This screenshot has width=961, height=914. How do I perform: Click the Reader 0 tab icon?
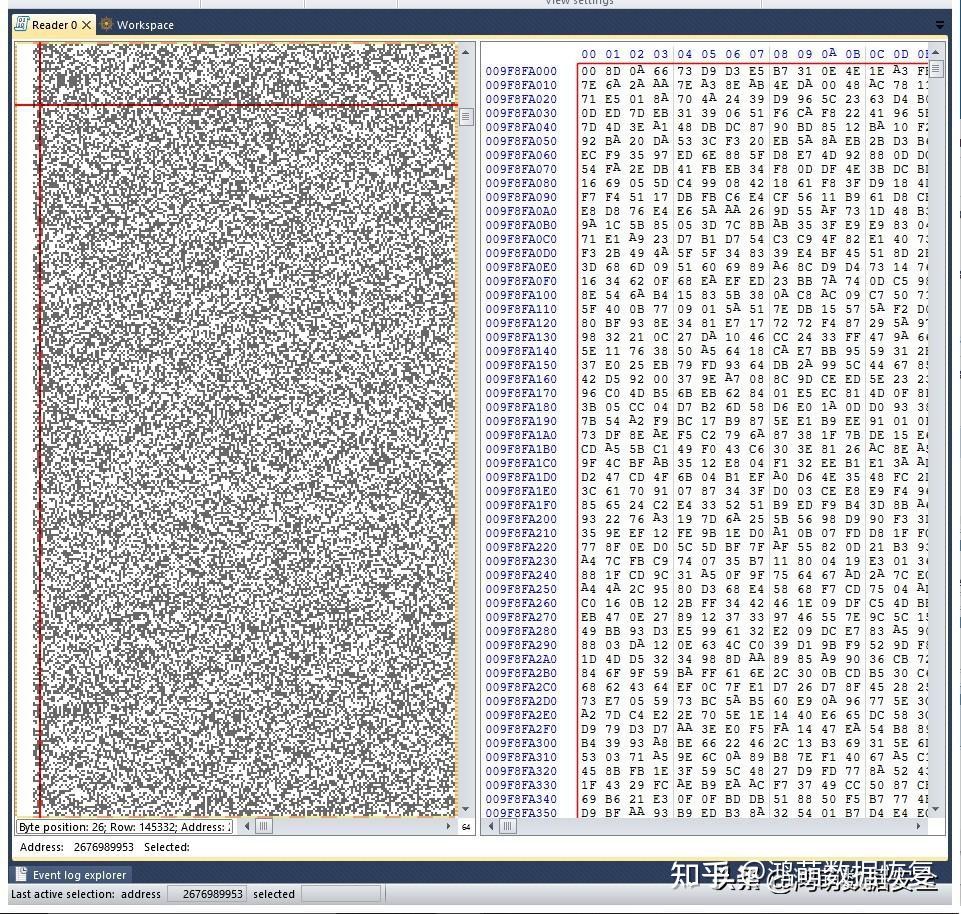click(x=21, y=25)
